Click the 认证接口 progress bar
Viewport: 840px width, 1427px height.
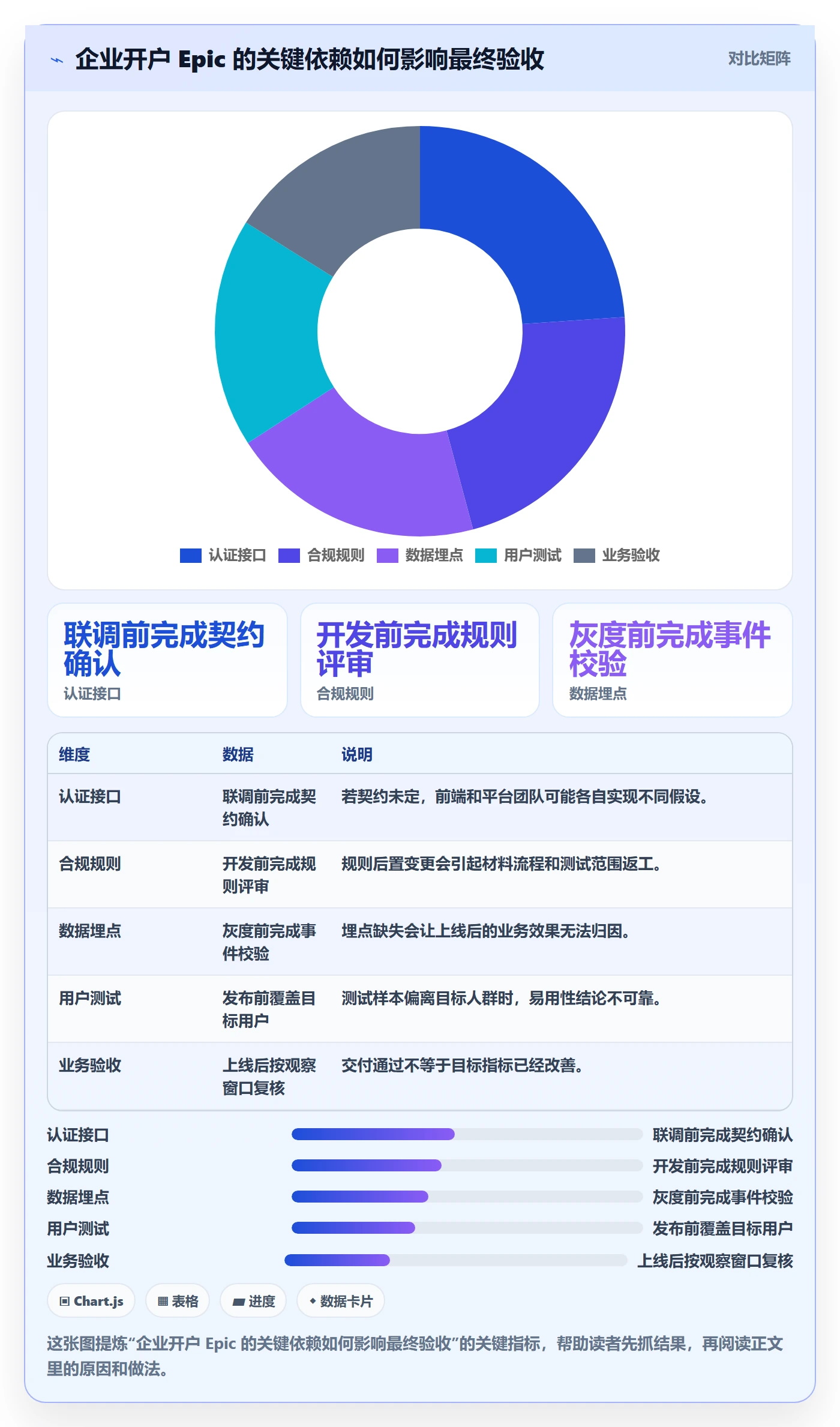[467, 1134]
